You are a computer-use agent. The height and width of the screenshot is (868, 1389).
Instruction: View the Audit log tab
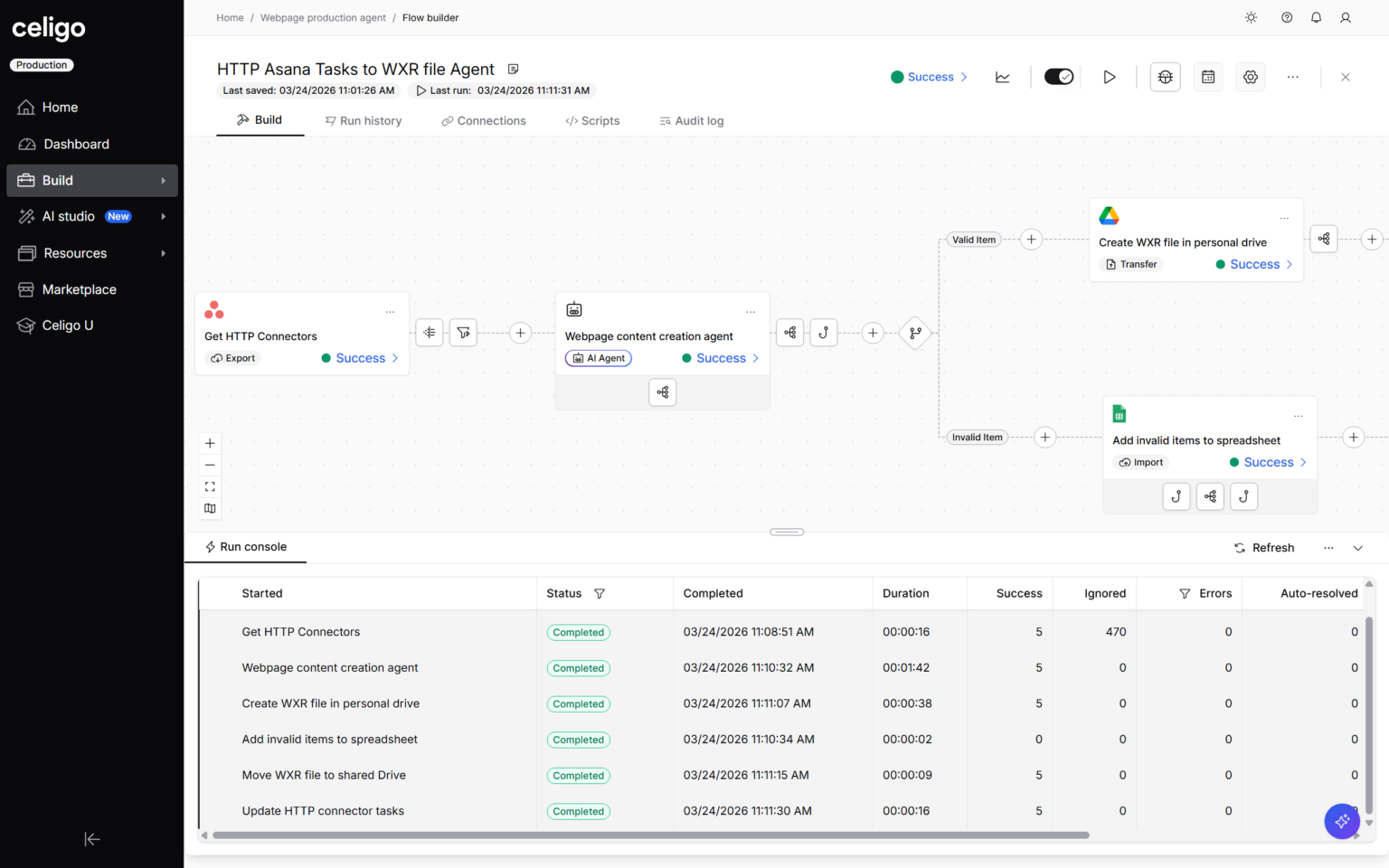pos(692,121)
